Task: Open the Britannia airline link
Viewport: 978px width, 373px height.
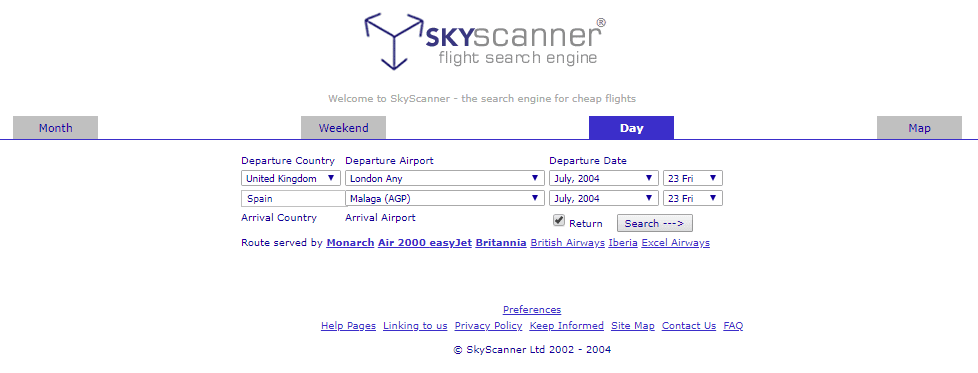Action: tap(501, 243)
